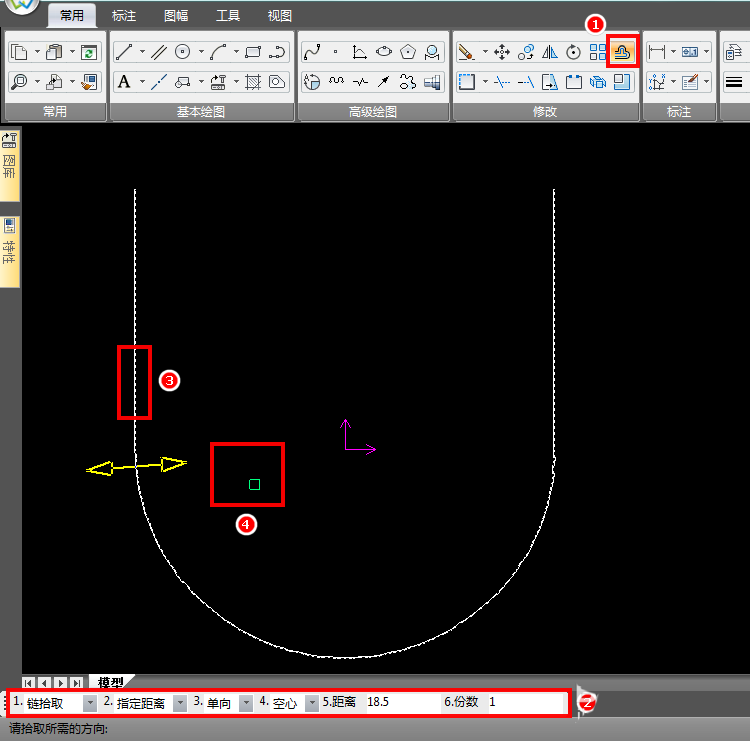Select the Trim tool
750x741 pixels.
(x=502, y=82)
